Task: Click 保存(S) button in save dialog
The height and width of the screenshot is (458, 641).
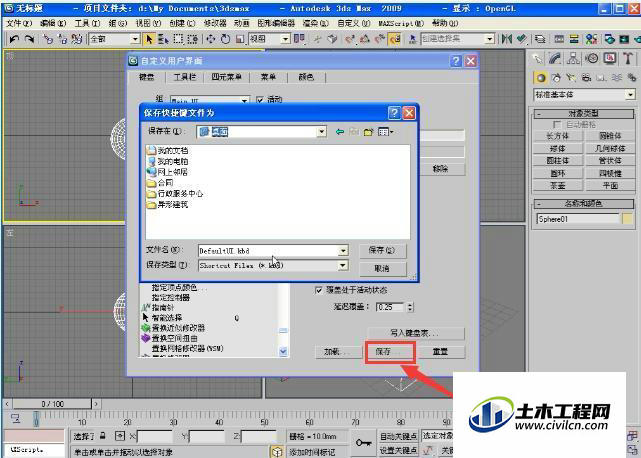Action: pos(383,250)
